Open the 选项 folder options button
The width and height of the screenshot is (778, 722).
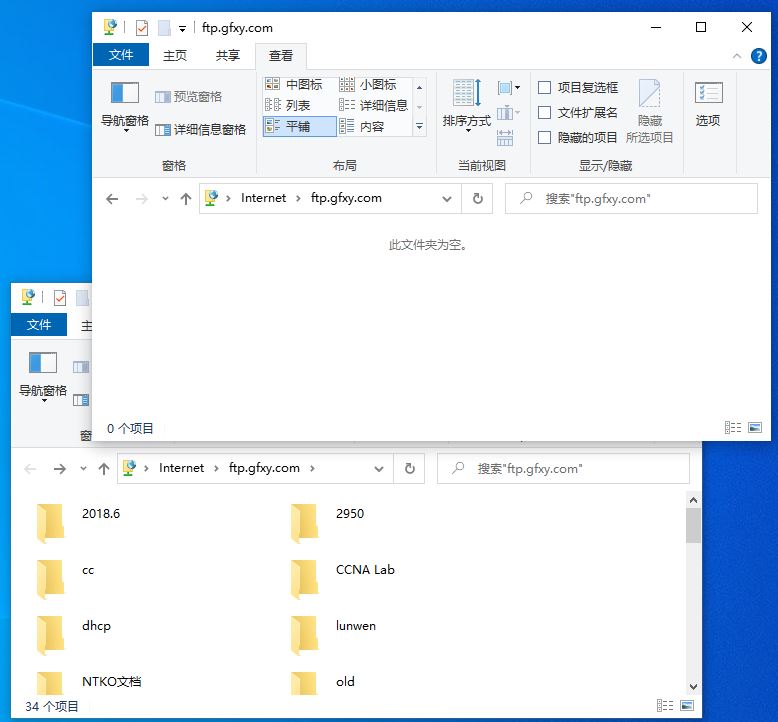(x=708, y=104)
